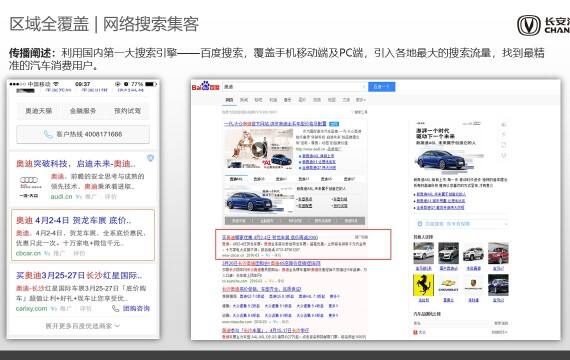Click into the Baidu search input field
This screenshot has height=360, width=570.
294,87
